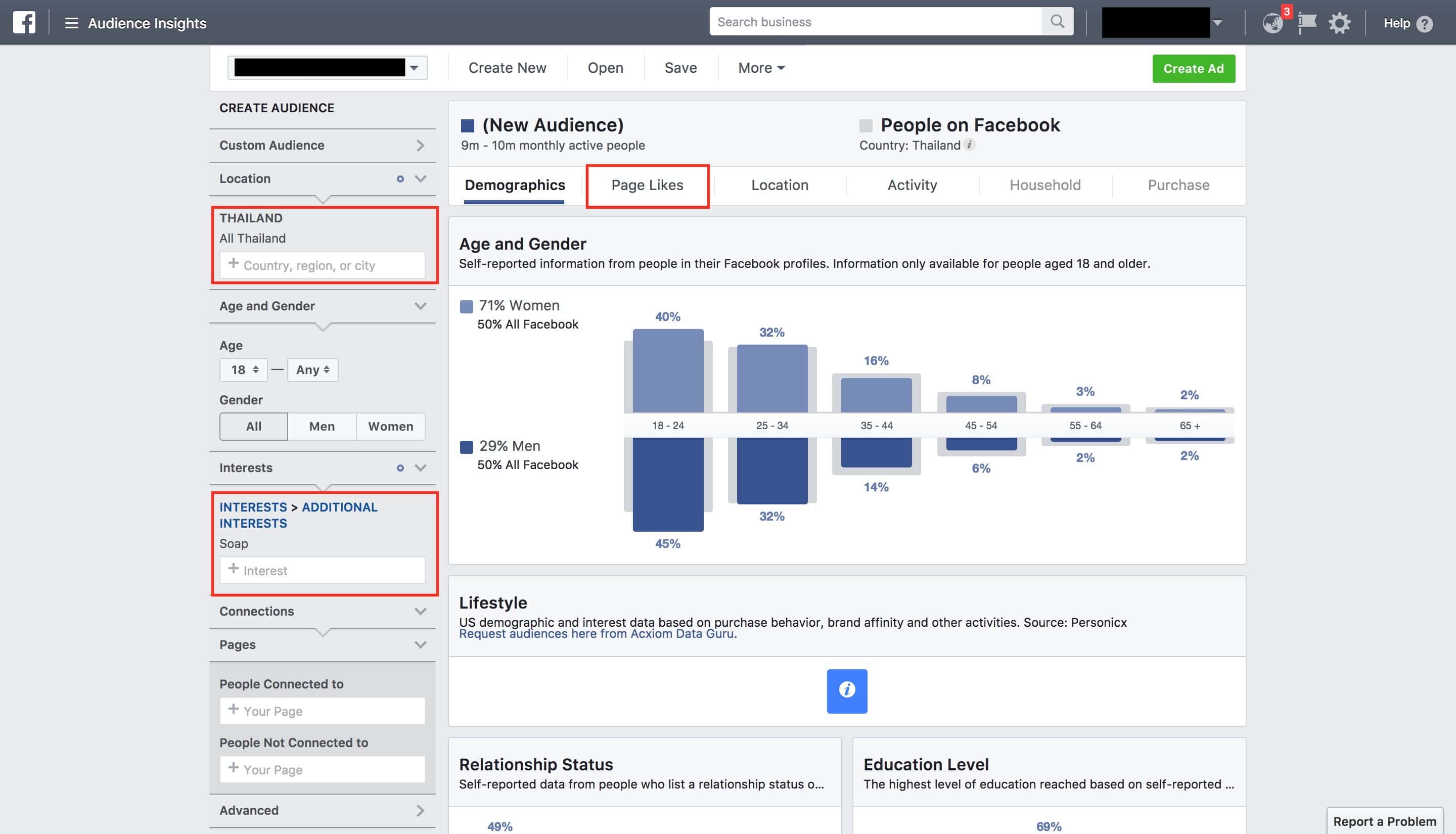The image size is (1456, 834).
Task: Click the search magnifier icon
Action: 1057,22
